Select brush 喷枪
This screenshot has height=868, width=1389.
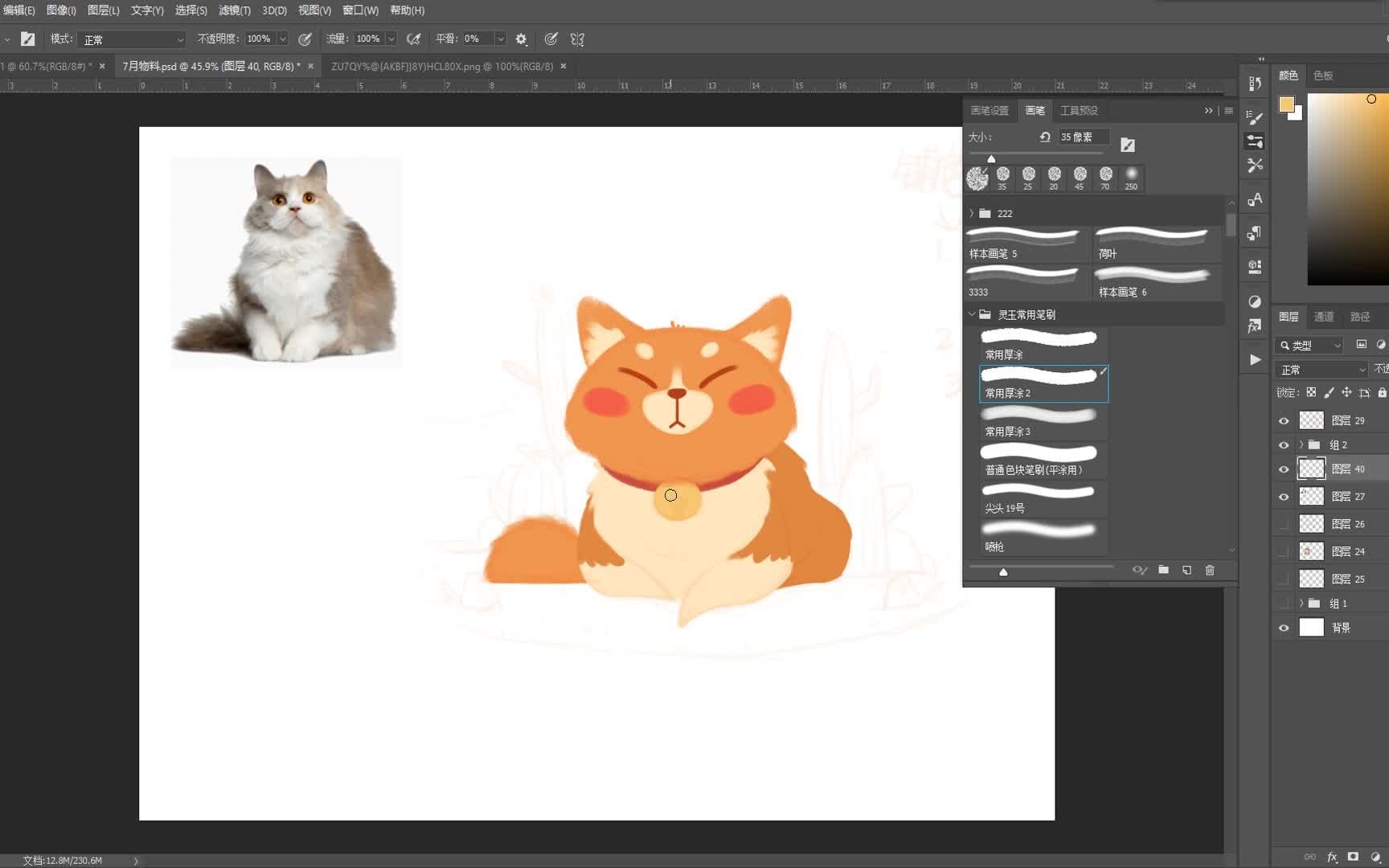pos(1043,538)
